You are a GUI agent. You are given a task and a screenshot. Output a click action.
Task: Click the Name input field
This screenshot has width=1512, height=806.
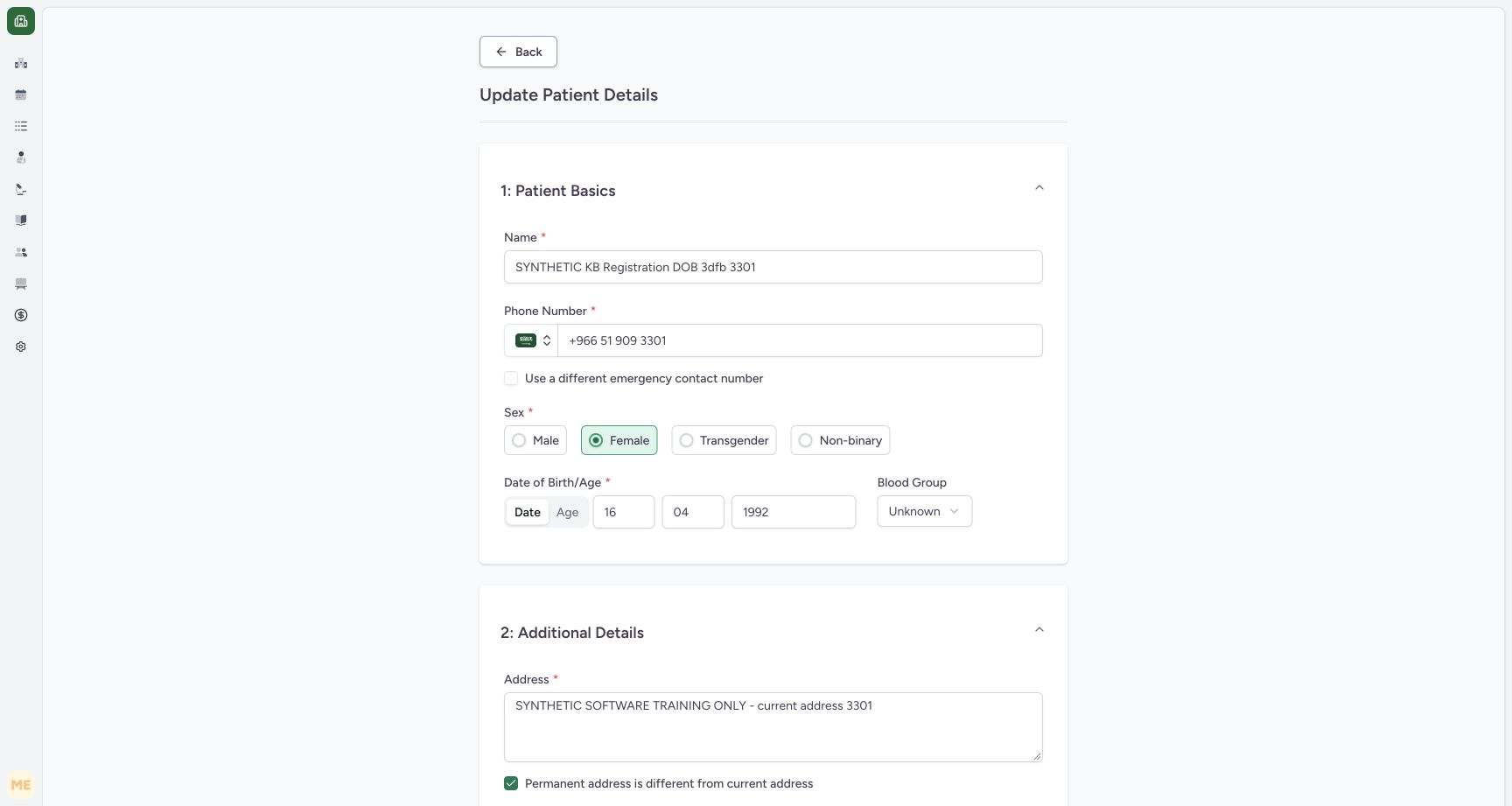(773, 267)
